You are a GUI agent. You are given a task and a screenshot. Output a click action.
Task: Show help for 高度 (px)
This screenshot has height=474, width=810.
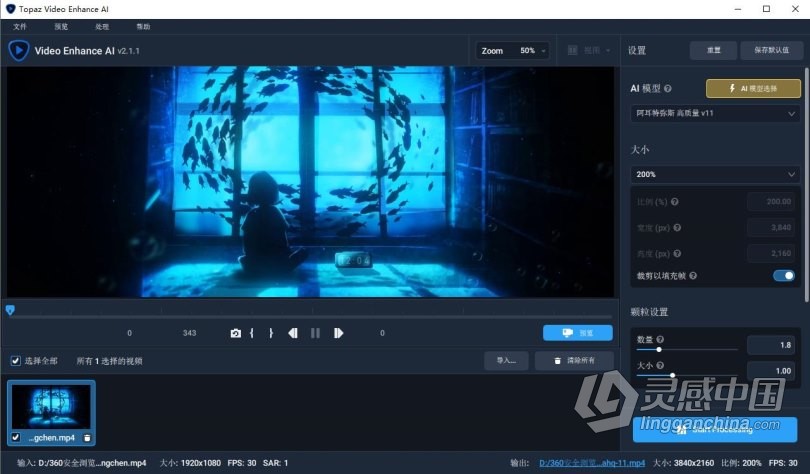point(677,254)
